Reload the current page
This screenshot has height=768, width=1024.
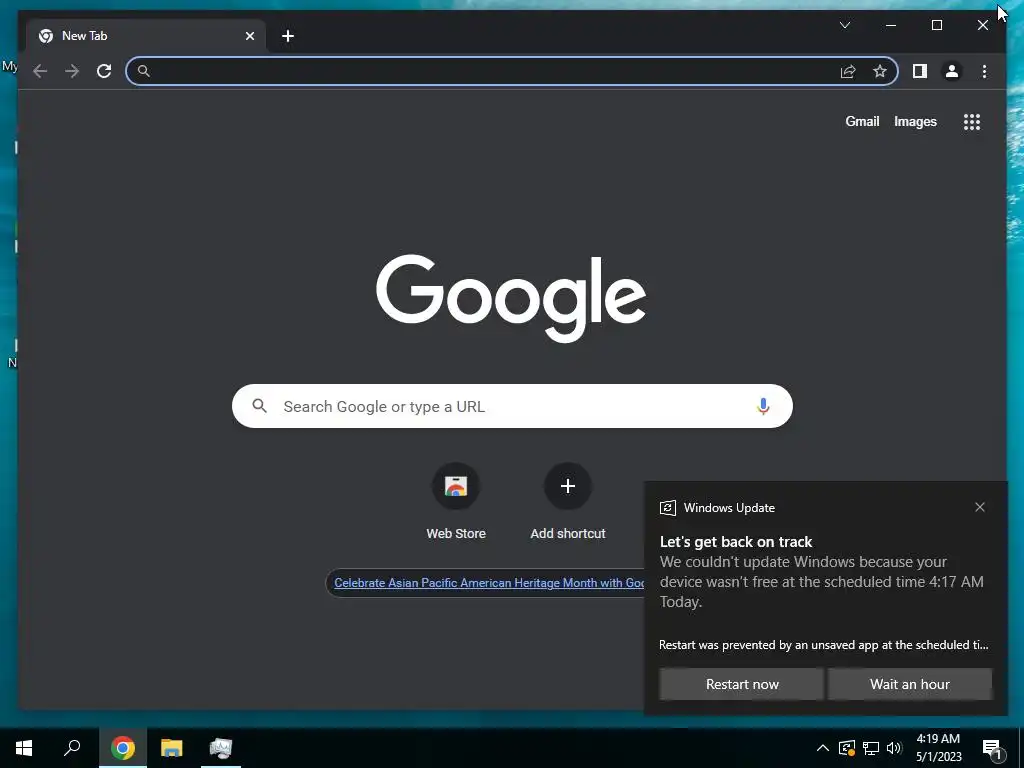click(x=104, y=71)
